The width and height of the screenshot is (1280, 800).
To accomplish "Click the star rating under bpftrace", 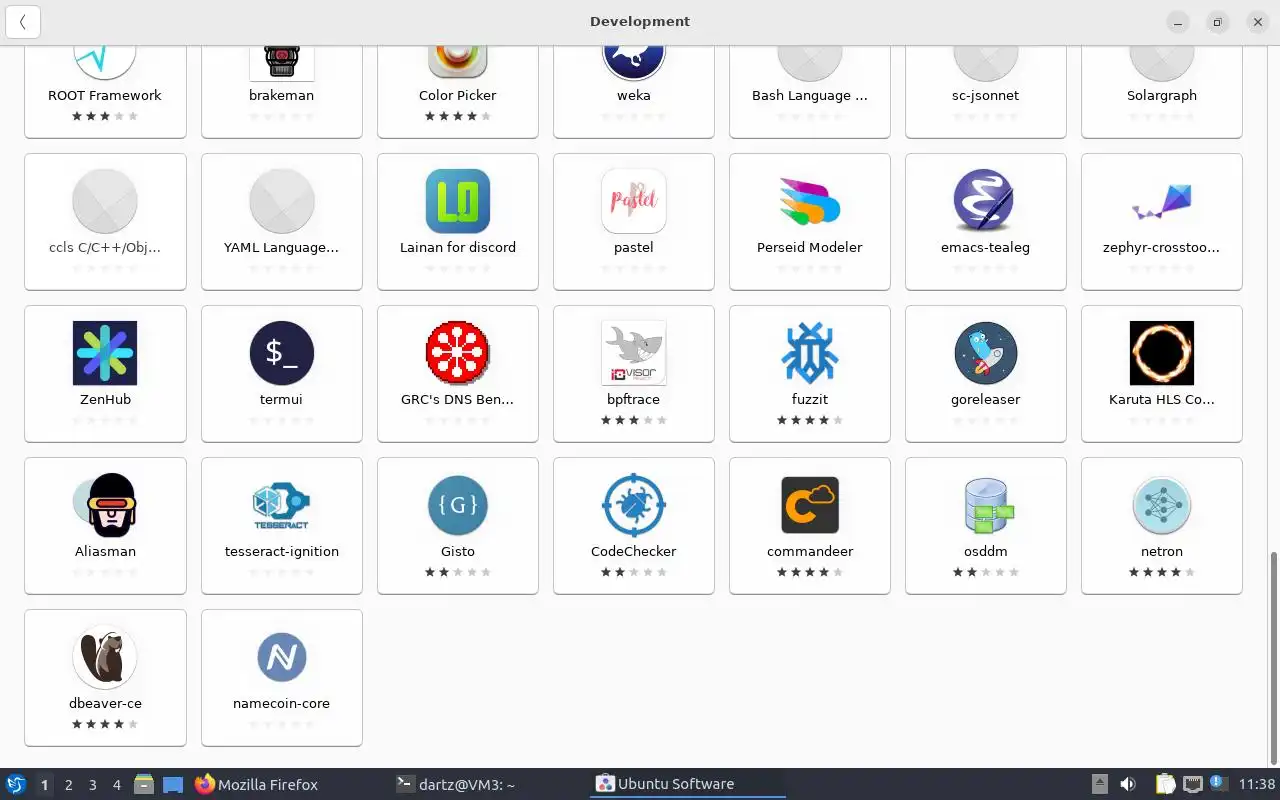I will coord(634,420).
